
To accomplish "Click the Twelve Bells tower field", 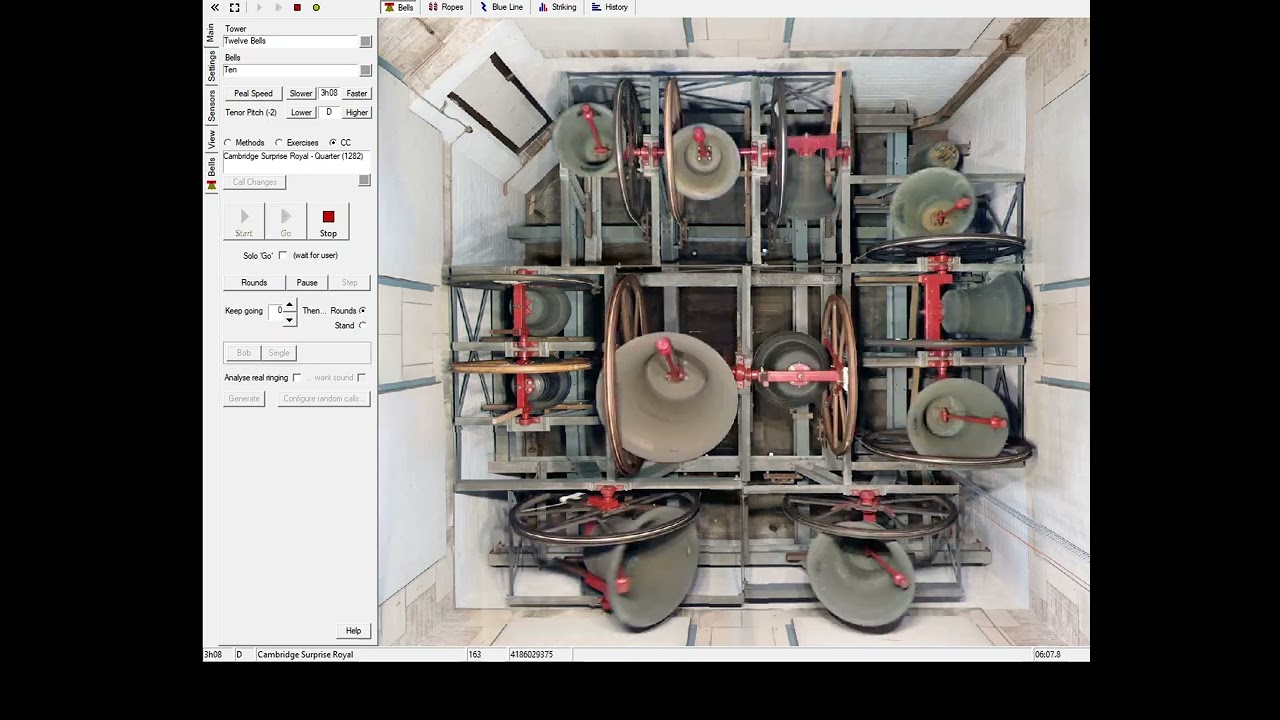I will (290, 41).
